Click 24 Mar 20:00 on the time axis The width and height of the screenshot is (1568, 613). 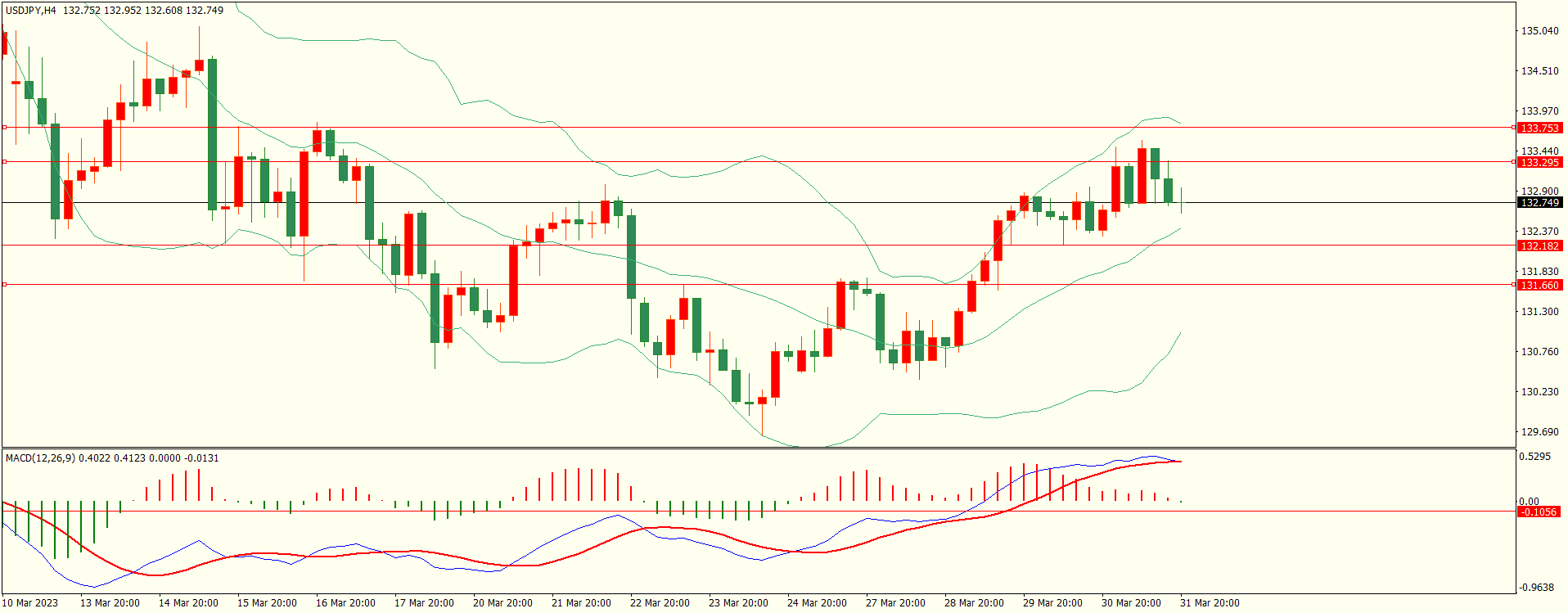click(x=817, y=603)
